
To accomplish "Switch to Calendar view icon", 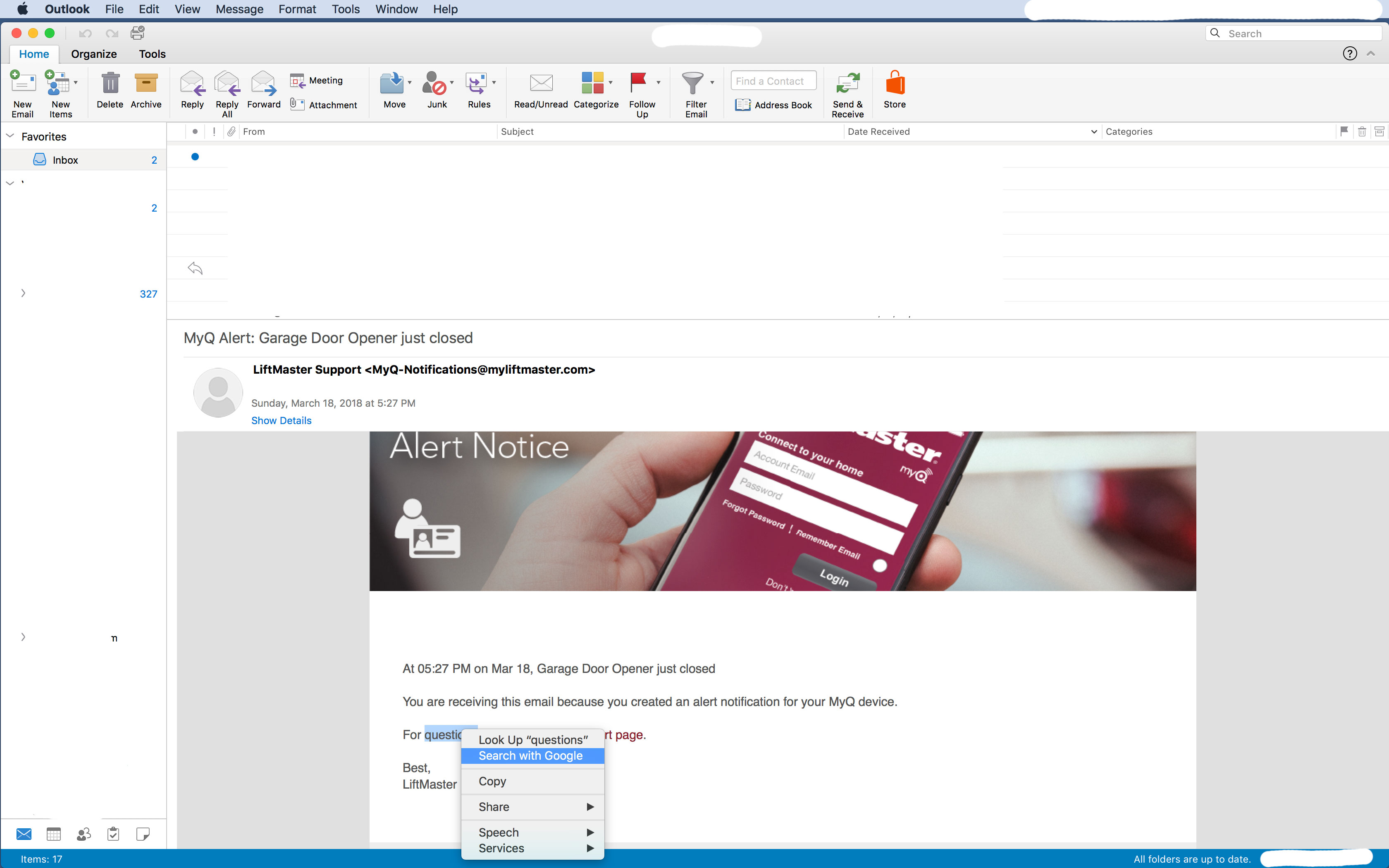I will pos(54,834).
